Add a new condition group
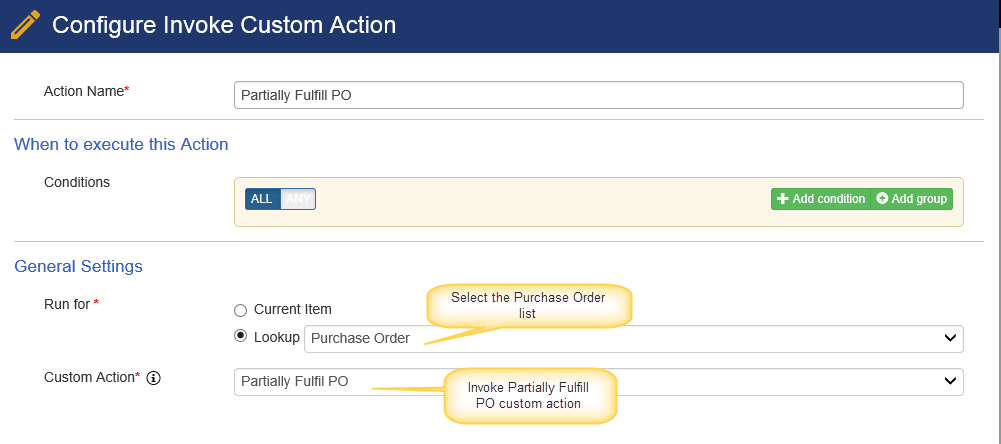1001x444 pixels. 912,199
